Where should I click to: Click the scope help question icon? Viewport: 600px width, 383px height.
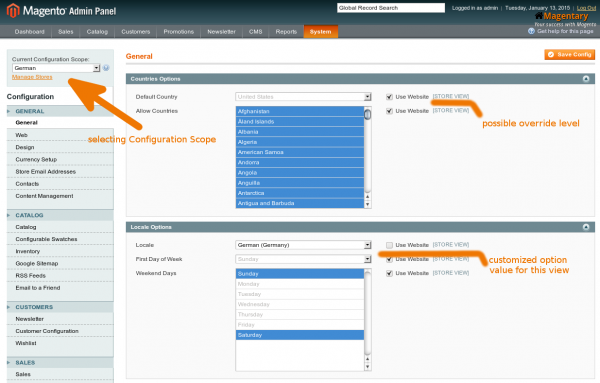106,68
